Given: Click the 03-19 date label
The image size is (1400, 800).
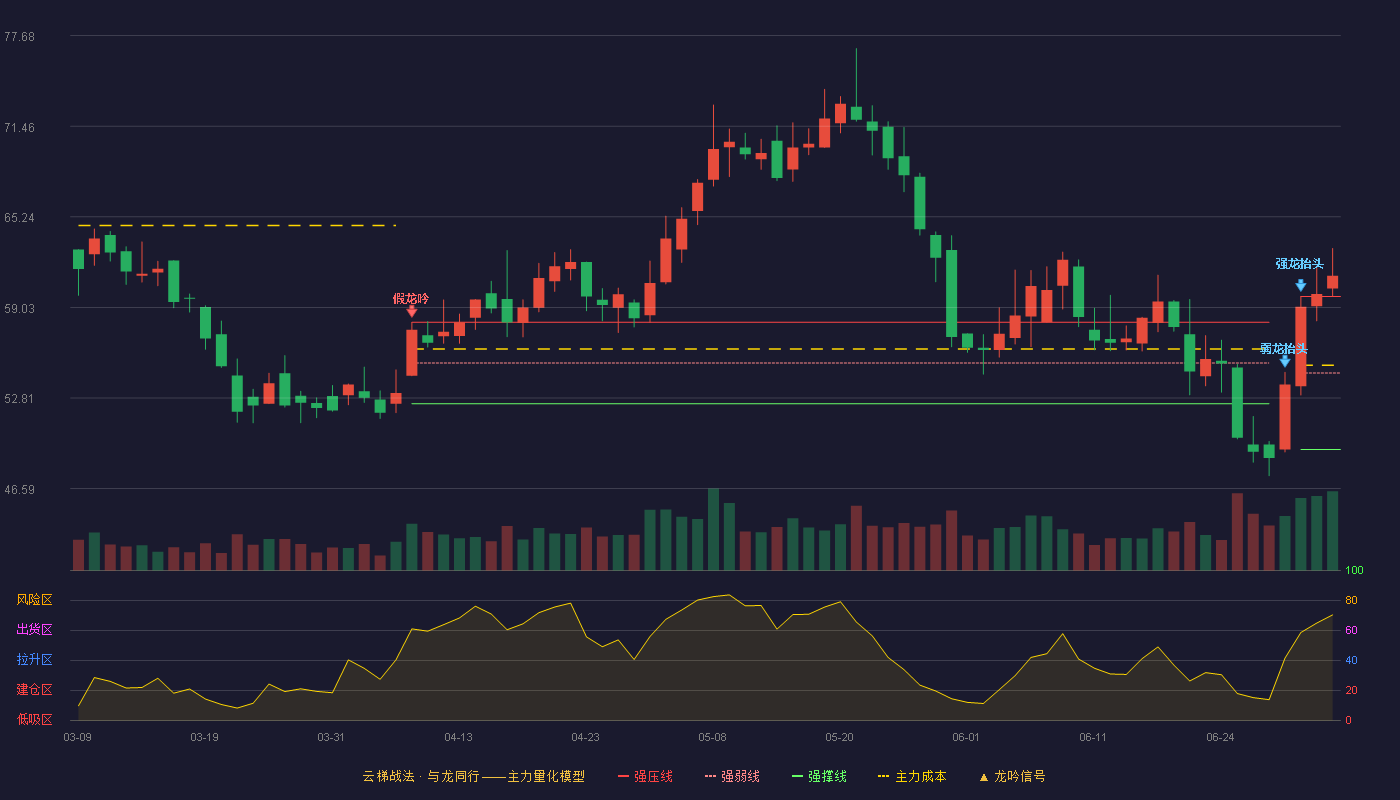Looking at the screenshot, I should pos(204,737).
